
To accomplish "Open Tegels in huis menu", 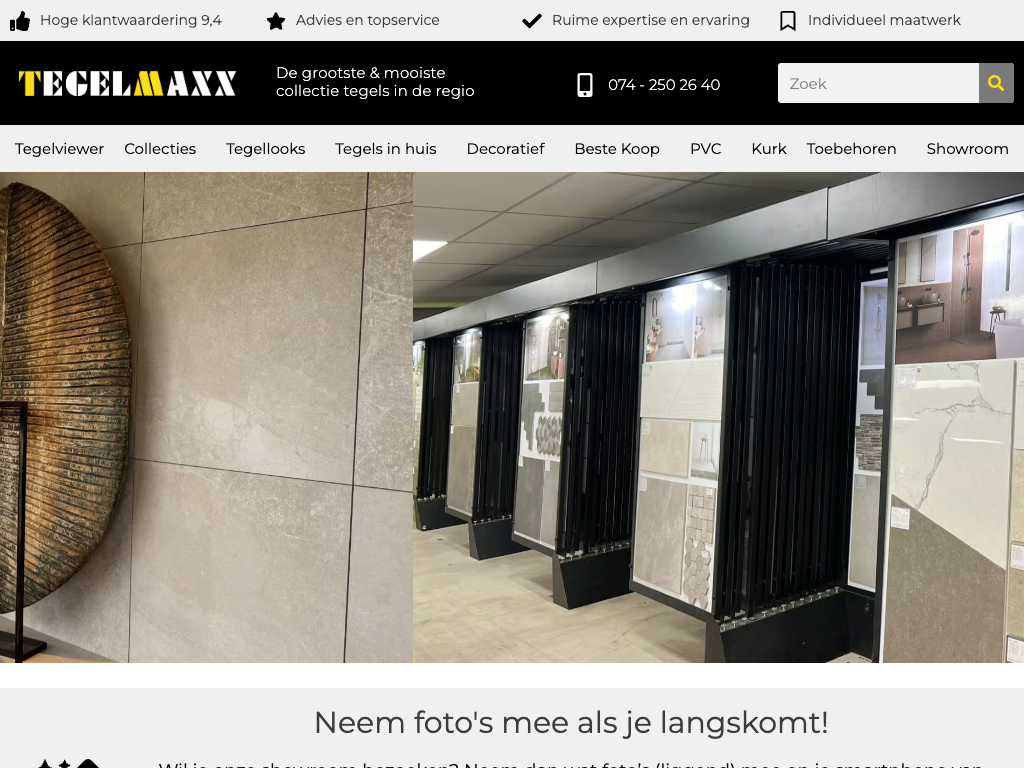I will [386, 149].
